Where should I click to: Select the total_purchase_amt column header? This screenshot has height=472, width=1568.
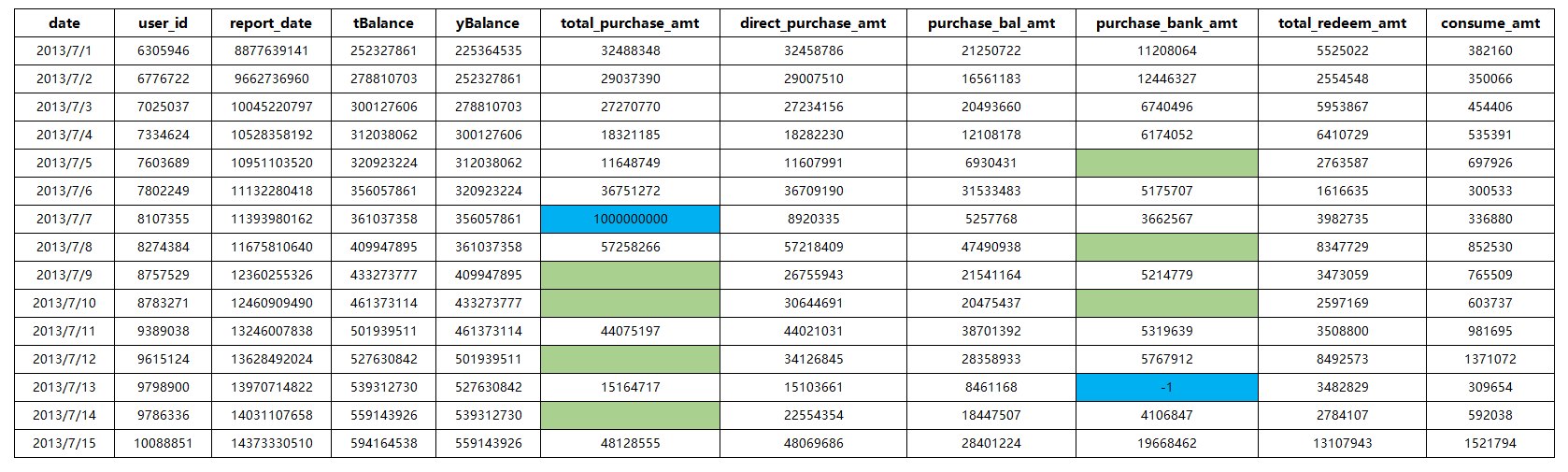tap(630, 23)
